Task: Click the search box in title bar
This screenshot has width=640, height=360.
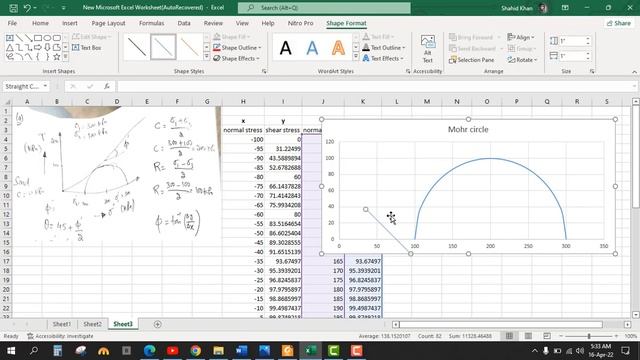Action: tap(324, 8)
